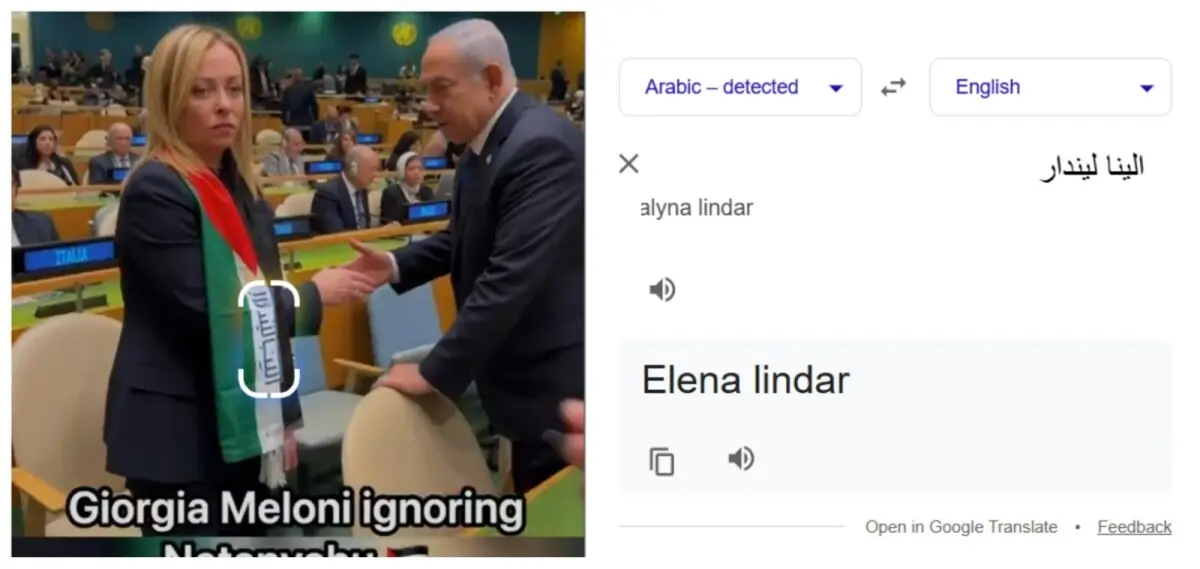Click the arrow next to English
Screen dimensions: 1200x569
(1147, 88)
